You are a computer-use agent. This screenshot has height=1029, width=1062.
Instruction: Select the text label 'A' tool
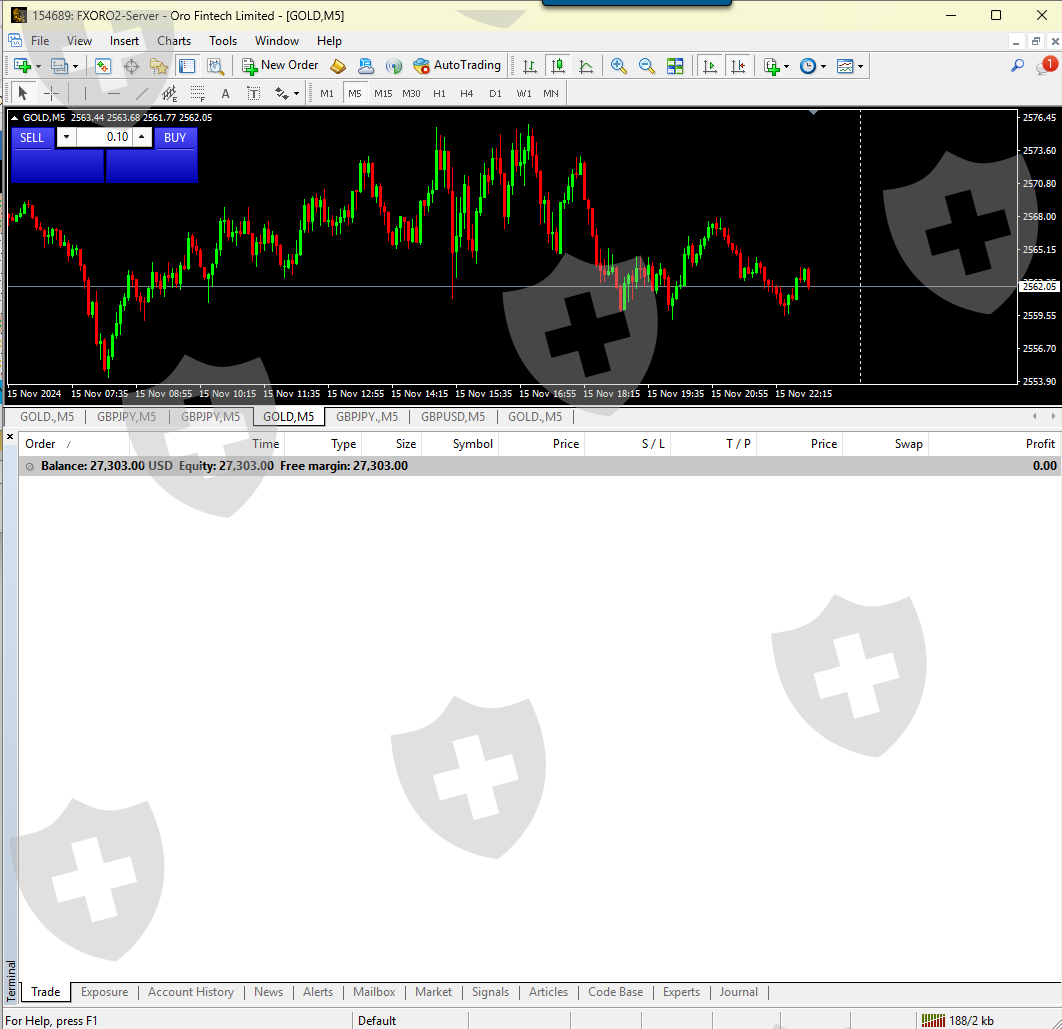[x=225, y=94]
